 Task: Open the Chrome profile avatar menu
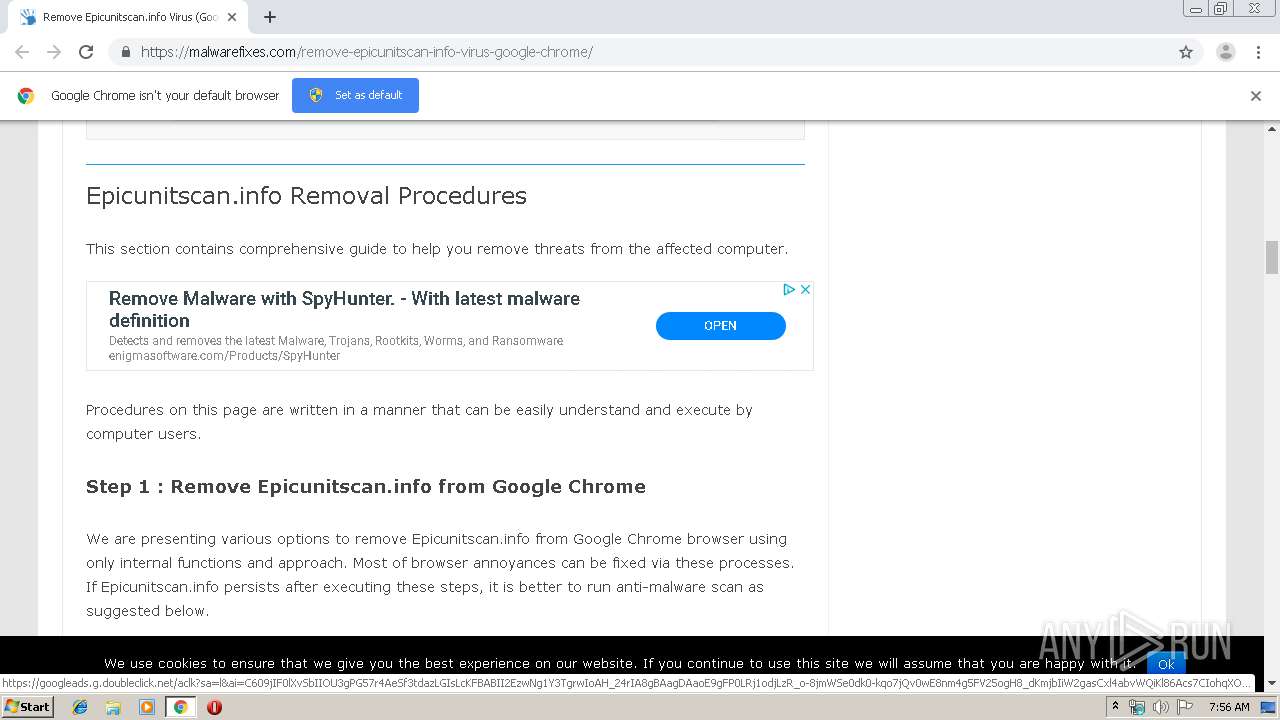click(x=1226, y=52)
